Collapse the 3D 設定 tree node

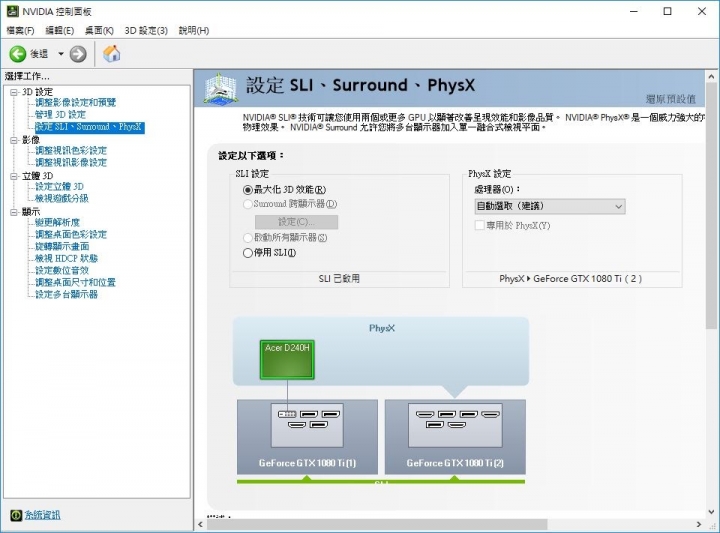(x=14, y=92)
